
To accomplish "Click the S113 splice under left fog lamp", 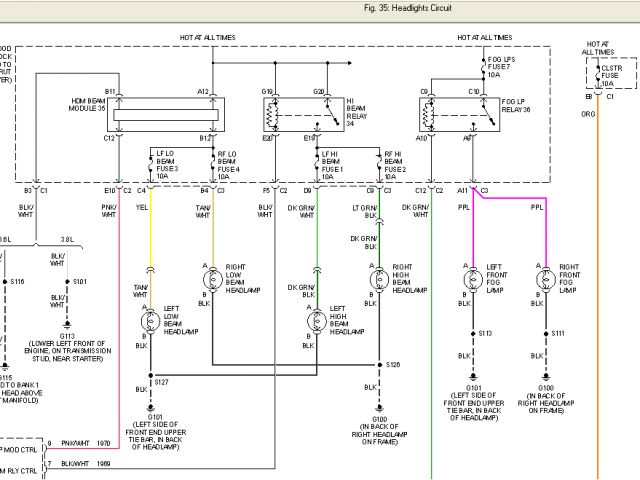I will (x=470, y=333).
